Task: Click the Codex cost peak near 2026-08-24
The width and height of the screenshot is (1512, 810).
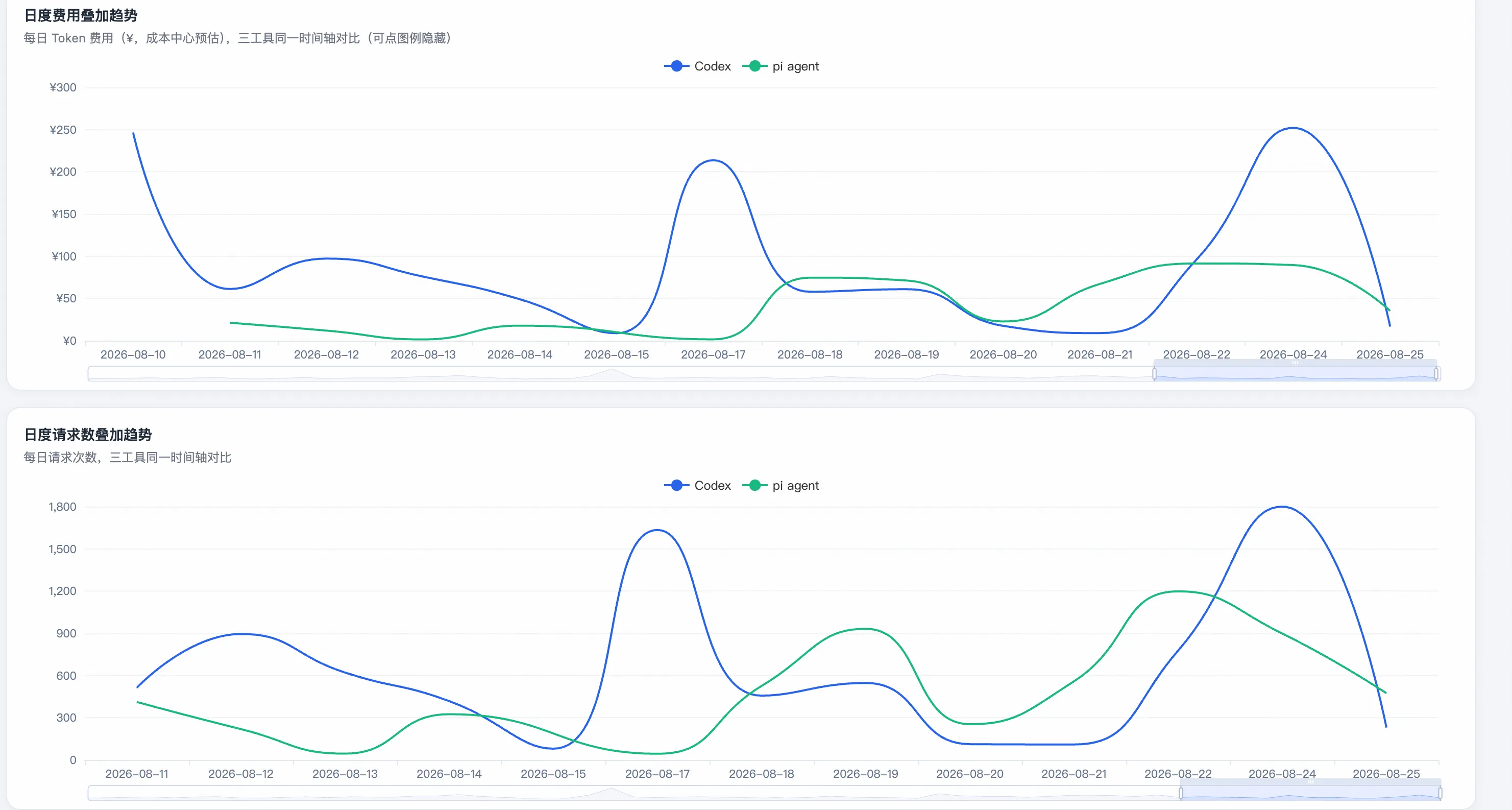Action: [1293, 128]
